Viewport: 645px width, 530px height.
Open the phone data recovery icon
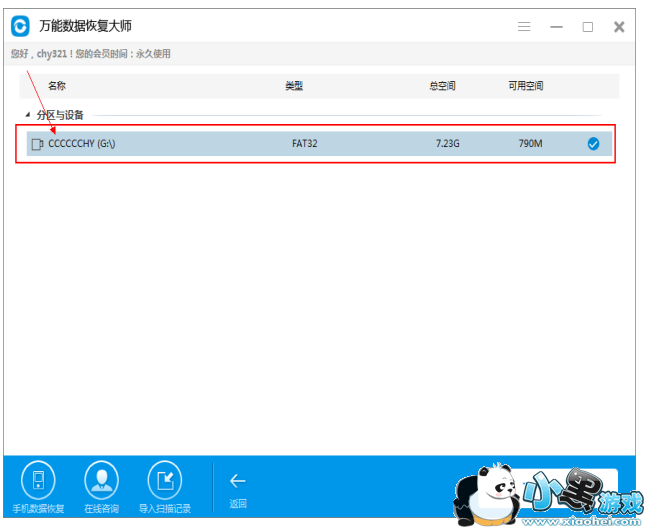(38, 480)
